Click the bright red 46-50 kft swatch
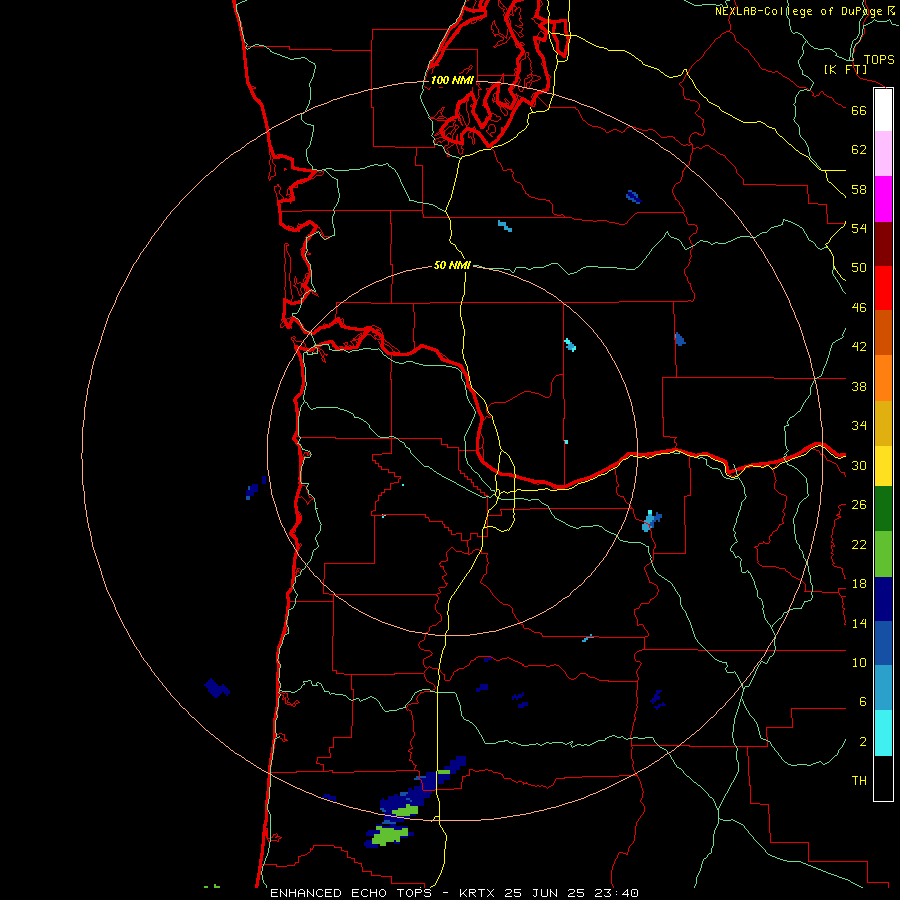 pos(883,288)
